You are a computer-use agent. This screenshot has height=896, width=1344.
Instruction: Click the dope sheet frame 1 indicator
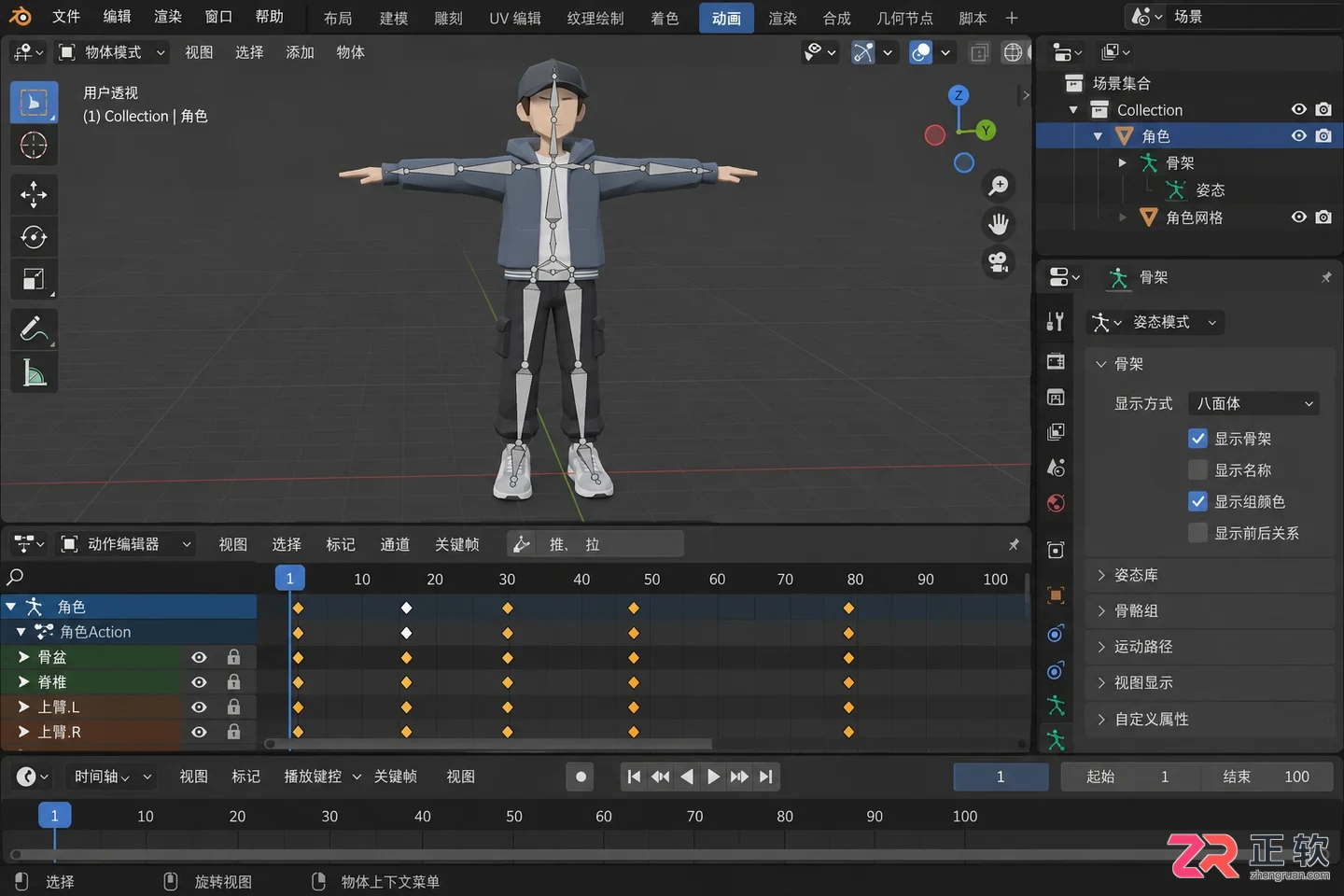pyautogui.click(x=290, y=579)
